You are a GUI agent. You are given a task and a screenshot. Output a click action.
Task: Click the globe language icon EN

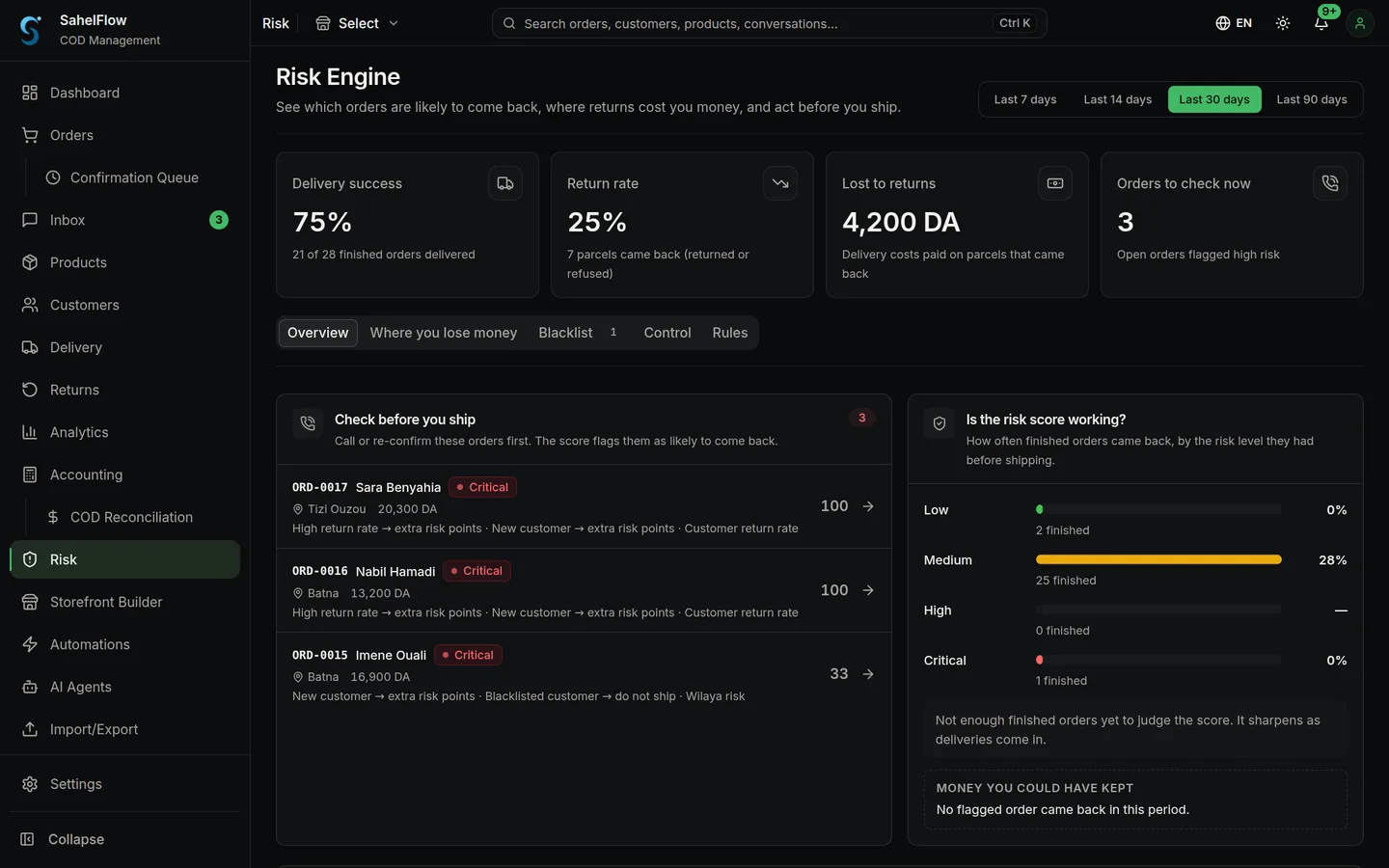tap(1234, 23)
